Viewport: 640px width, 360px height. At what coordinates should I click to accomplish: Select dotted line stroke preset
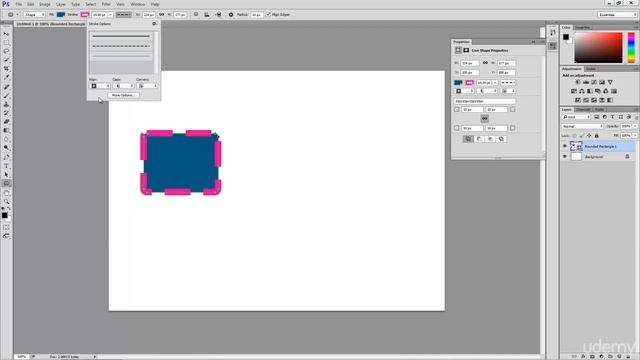[121, 56]
